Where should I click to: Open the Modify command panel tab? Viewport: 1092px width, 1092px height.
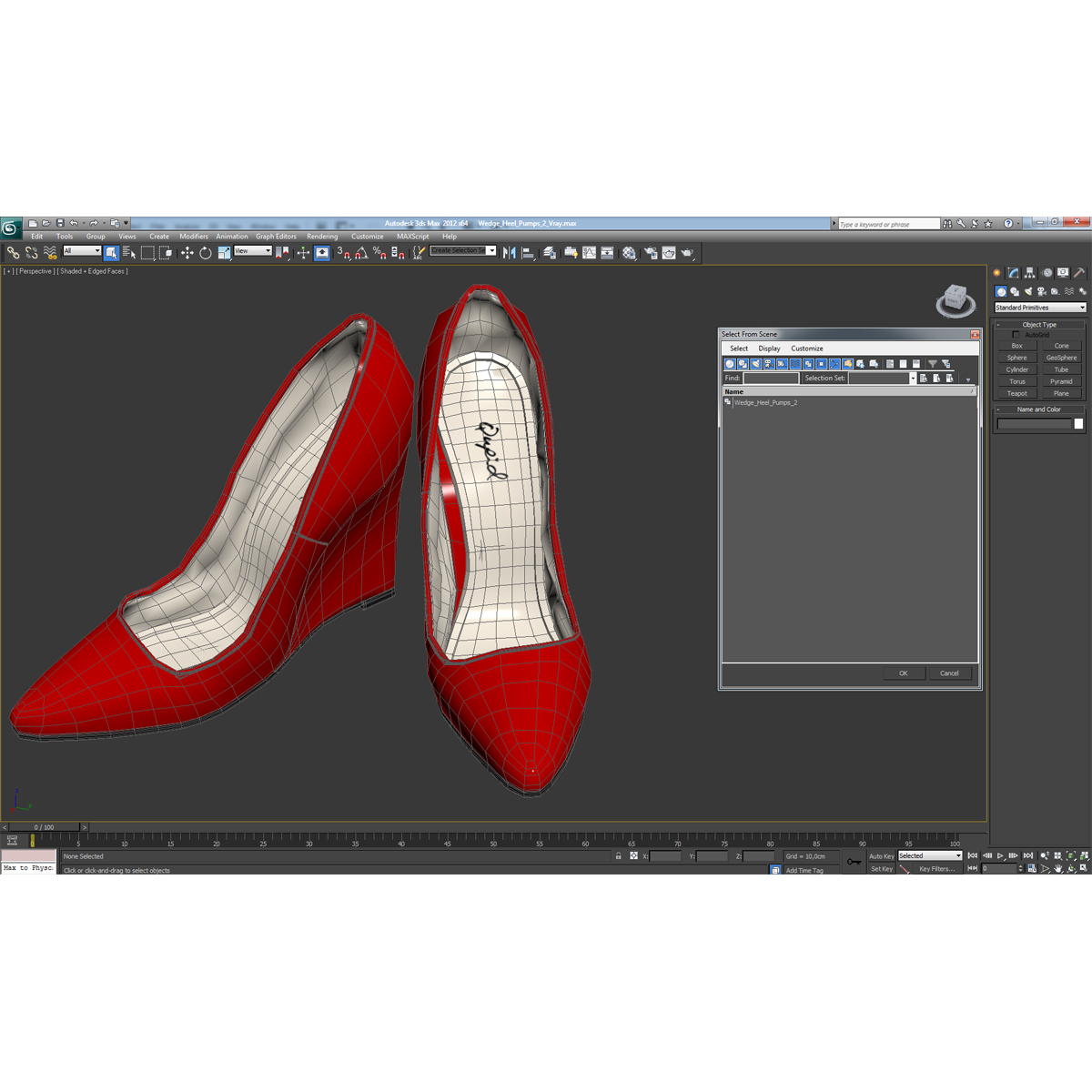1013,273
